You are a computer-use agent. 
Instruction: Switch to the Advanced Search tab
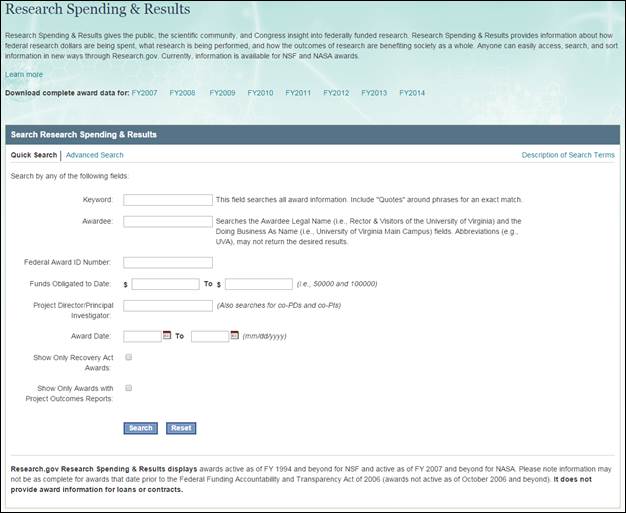[x=95, y=155]
